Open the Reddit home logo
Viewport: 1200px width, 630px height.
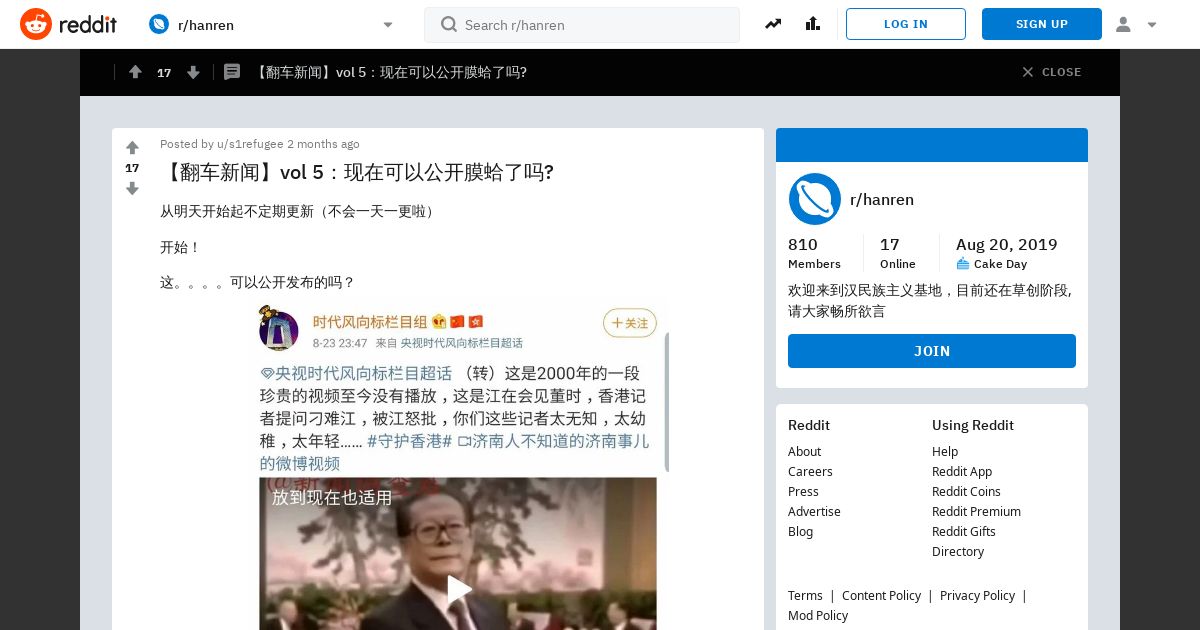click(68, 24)
